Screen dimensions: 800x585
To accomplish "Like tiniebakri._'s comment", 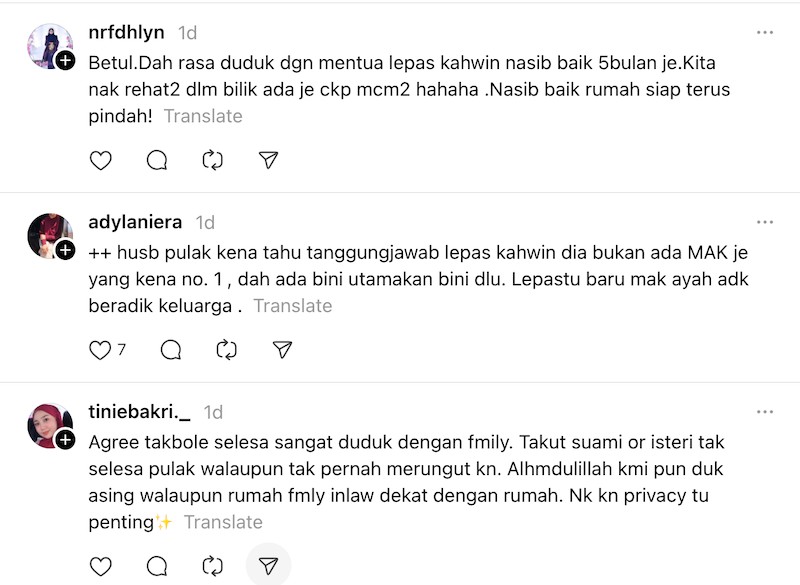I will click(x=101, y=567).
